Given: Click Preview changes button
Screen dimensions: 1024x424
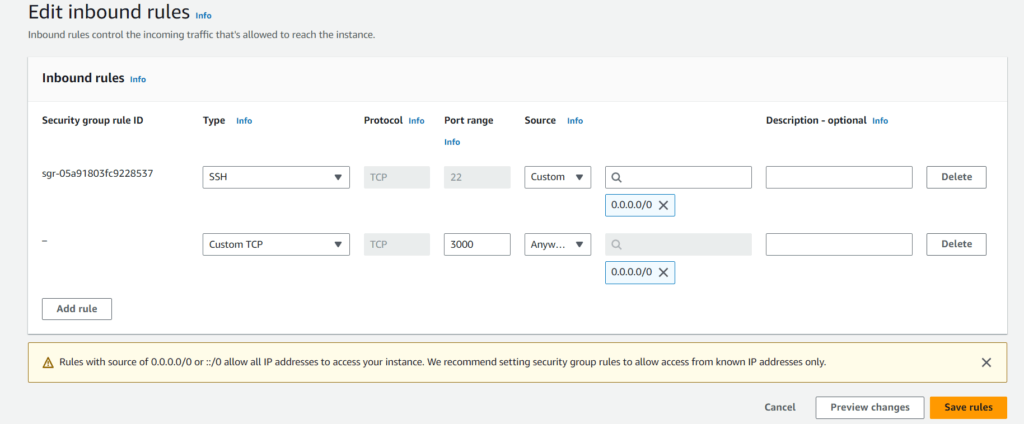Looking at the screenshot, I should (x=870, y=407).
